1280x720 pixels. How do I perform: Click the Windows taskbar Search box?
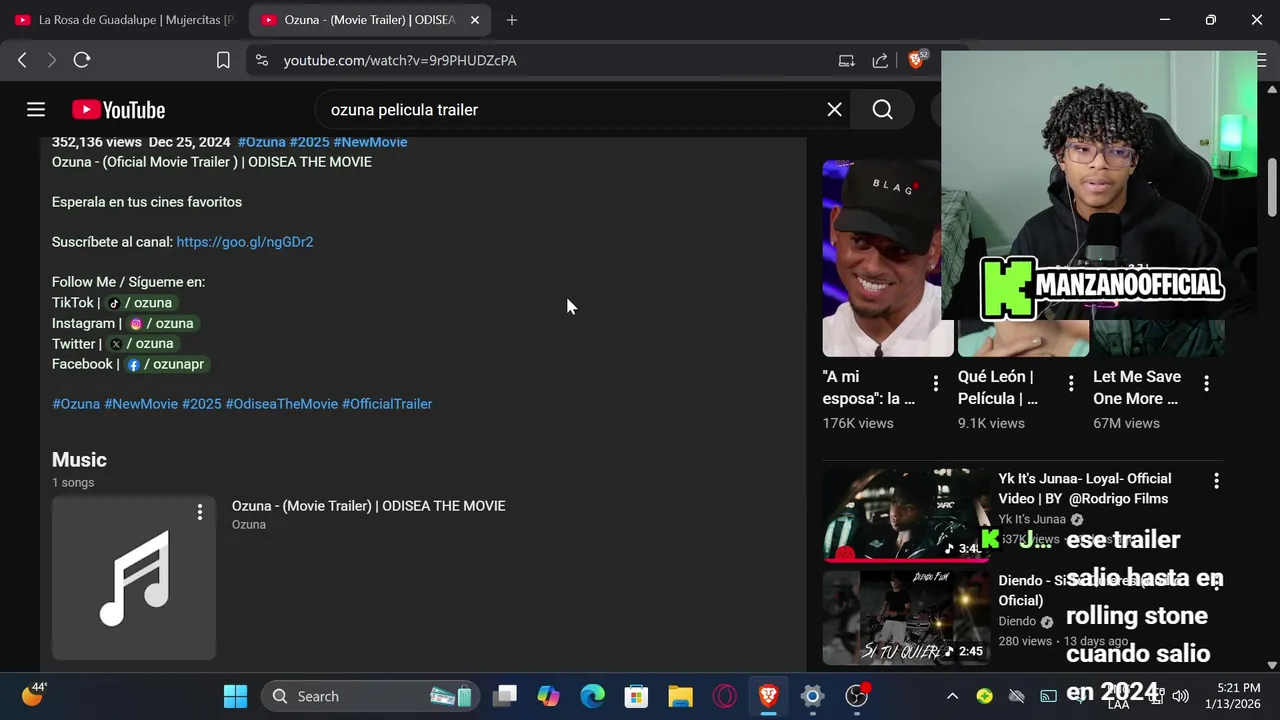coord(370,696)
